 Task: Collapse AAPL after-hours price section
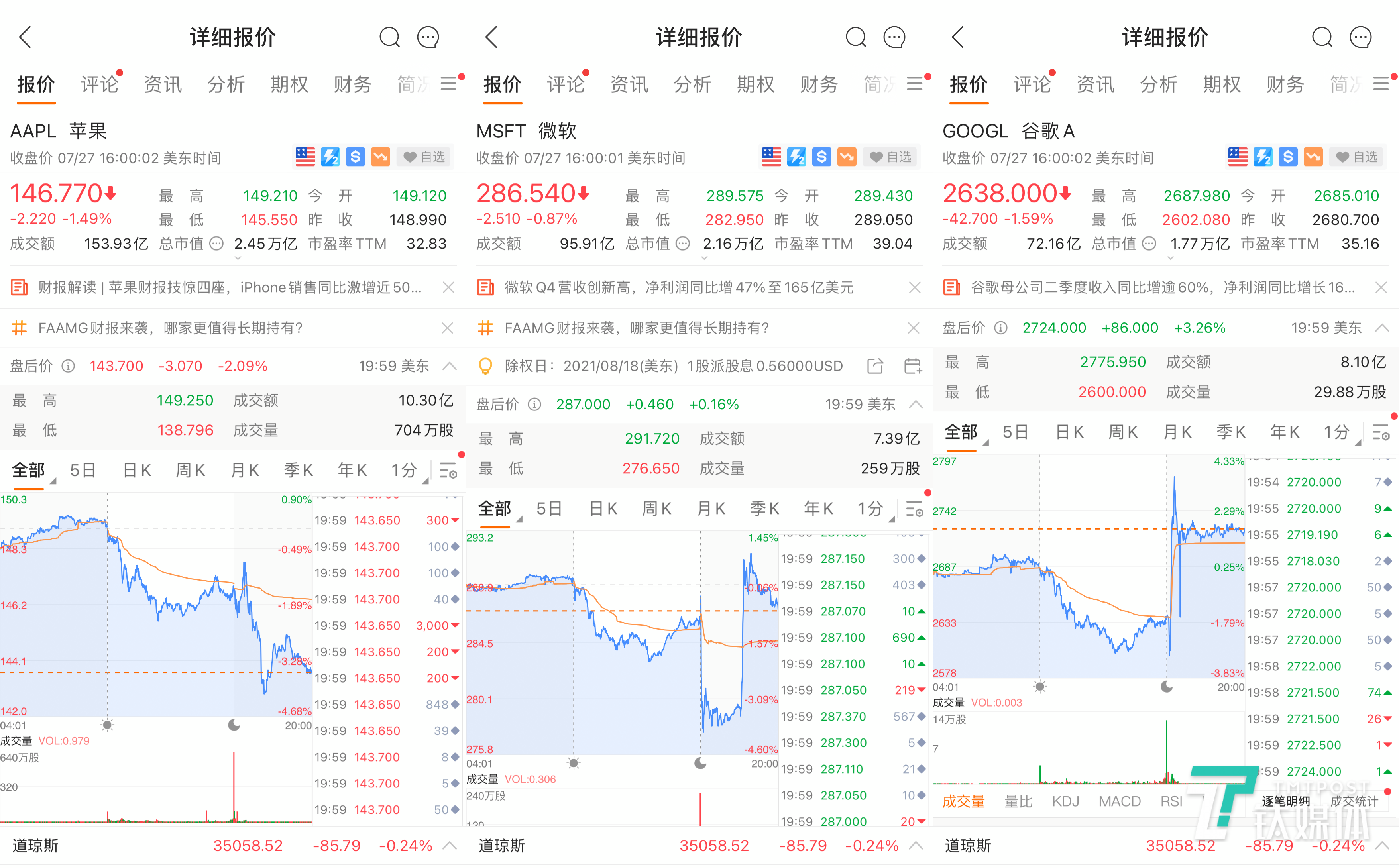click(x=450, y=366)
